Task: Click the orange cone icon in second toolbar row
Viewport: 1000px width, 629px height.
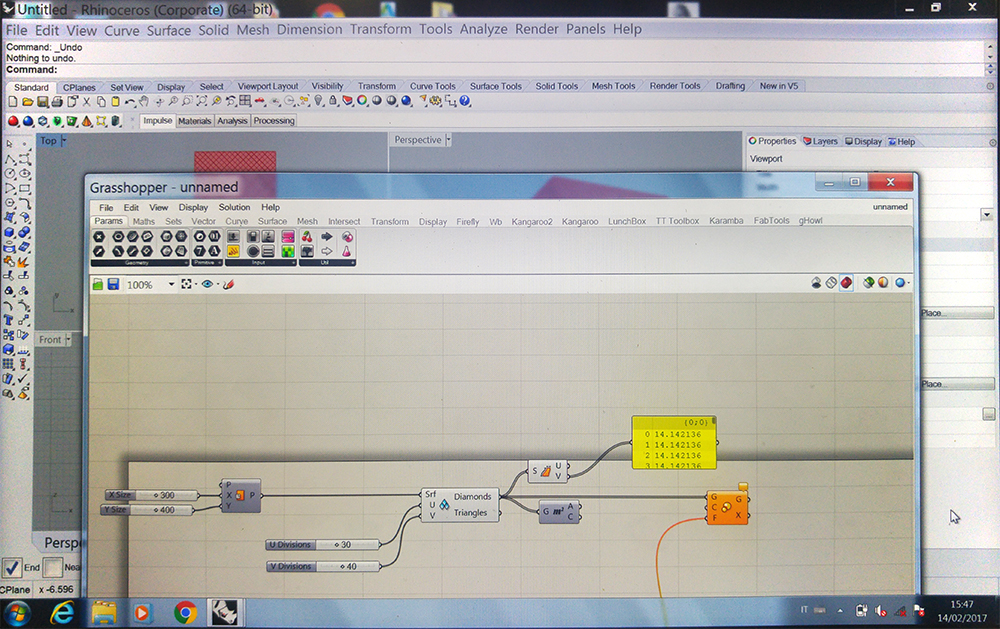Action: click(x=87, y=121)
